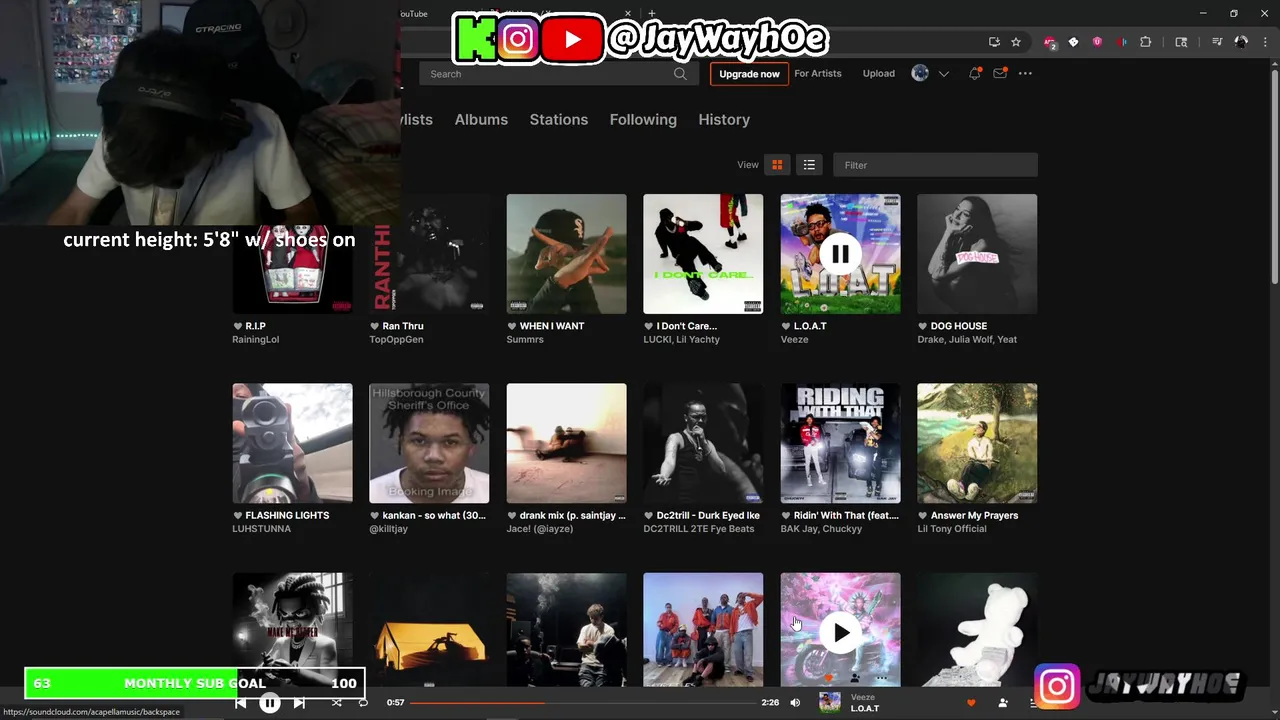This screenshot has width=1280, height=720.
Task: Click the white dice extension icon
Action: pyautogui.click(x=1073, y=42)
